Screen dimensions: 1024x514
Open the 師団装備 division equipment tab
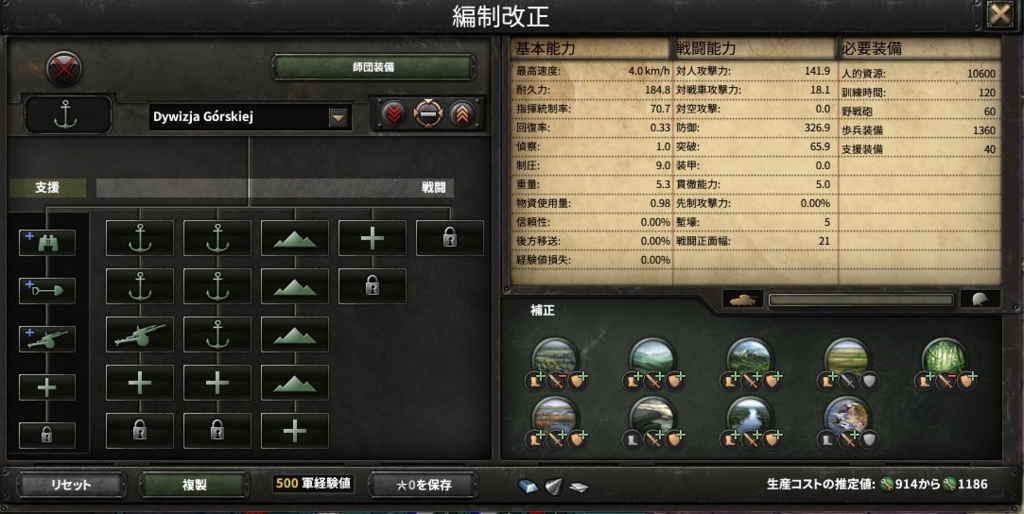click(x=374, y=67)
